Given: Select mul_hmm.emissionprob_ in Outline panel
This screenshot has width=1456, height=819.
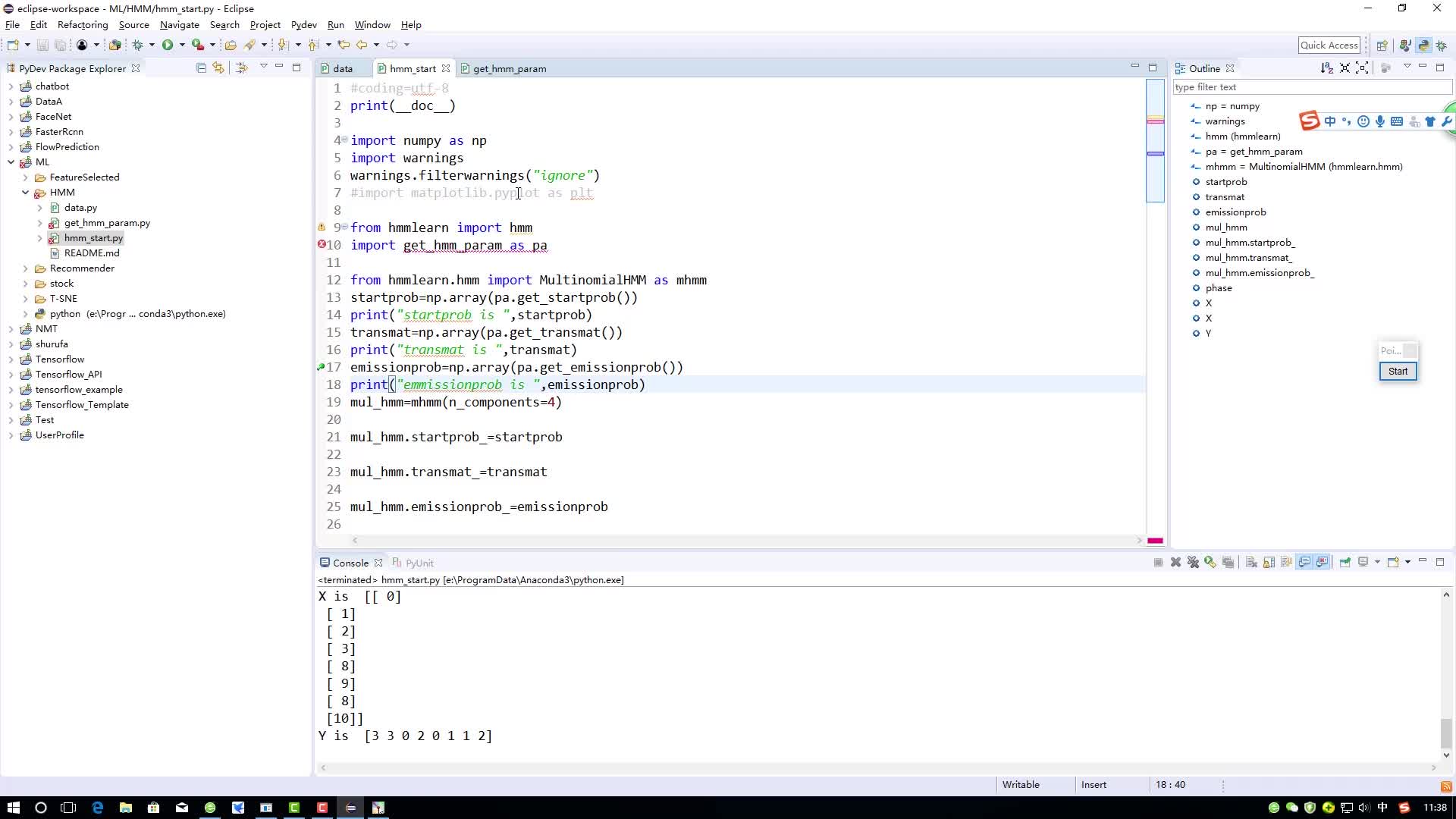Looking at the screenshot, I should click(x=1260, y=272).
